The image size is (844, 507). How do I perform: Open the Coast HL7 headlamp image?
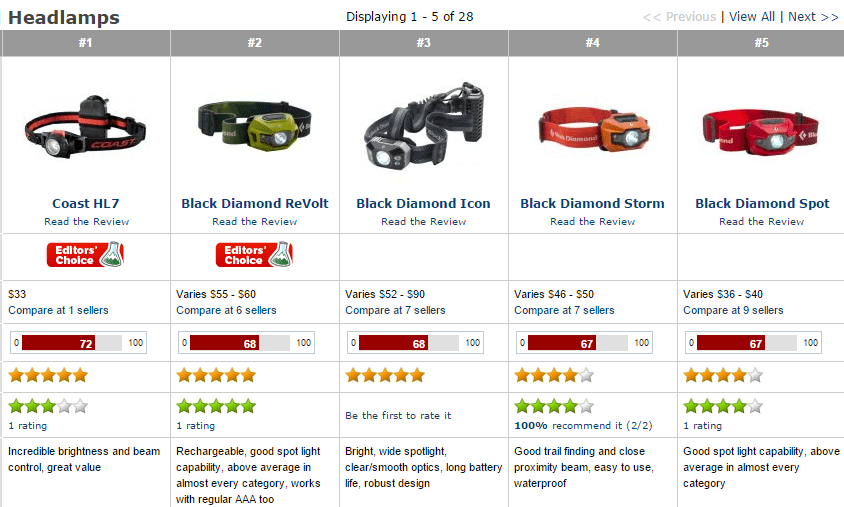[85, 127]
